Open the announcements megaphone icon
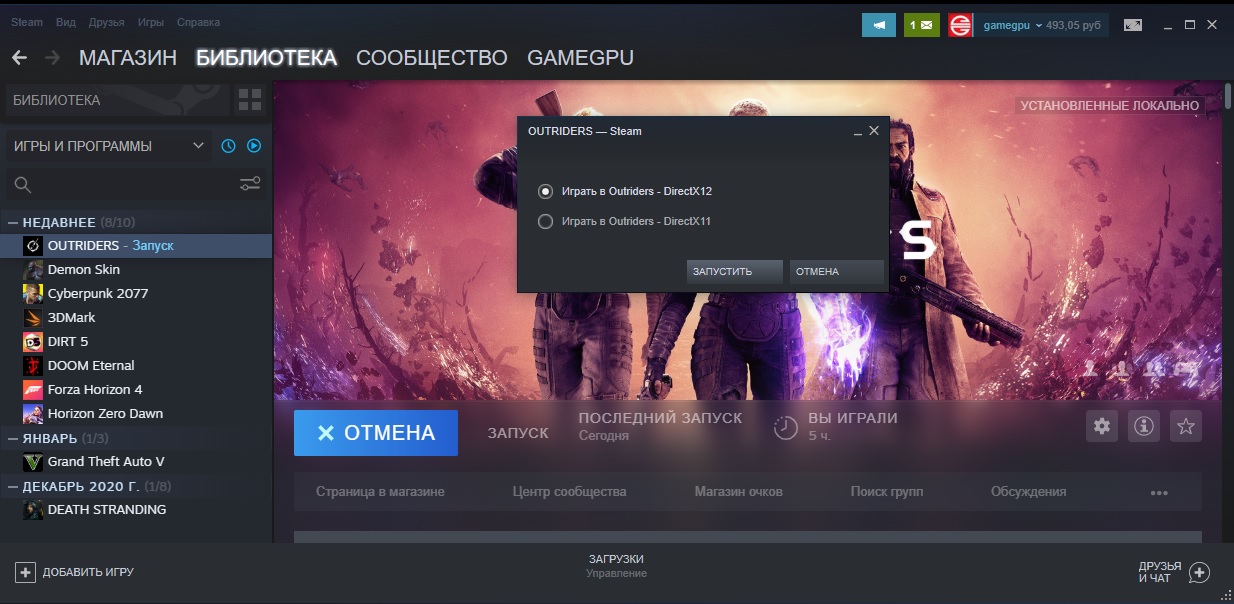Screen dimensions: 1234x604 [x=879, y=24]
